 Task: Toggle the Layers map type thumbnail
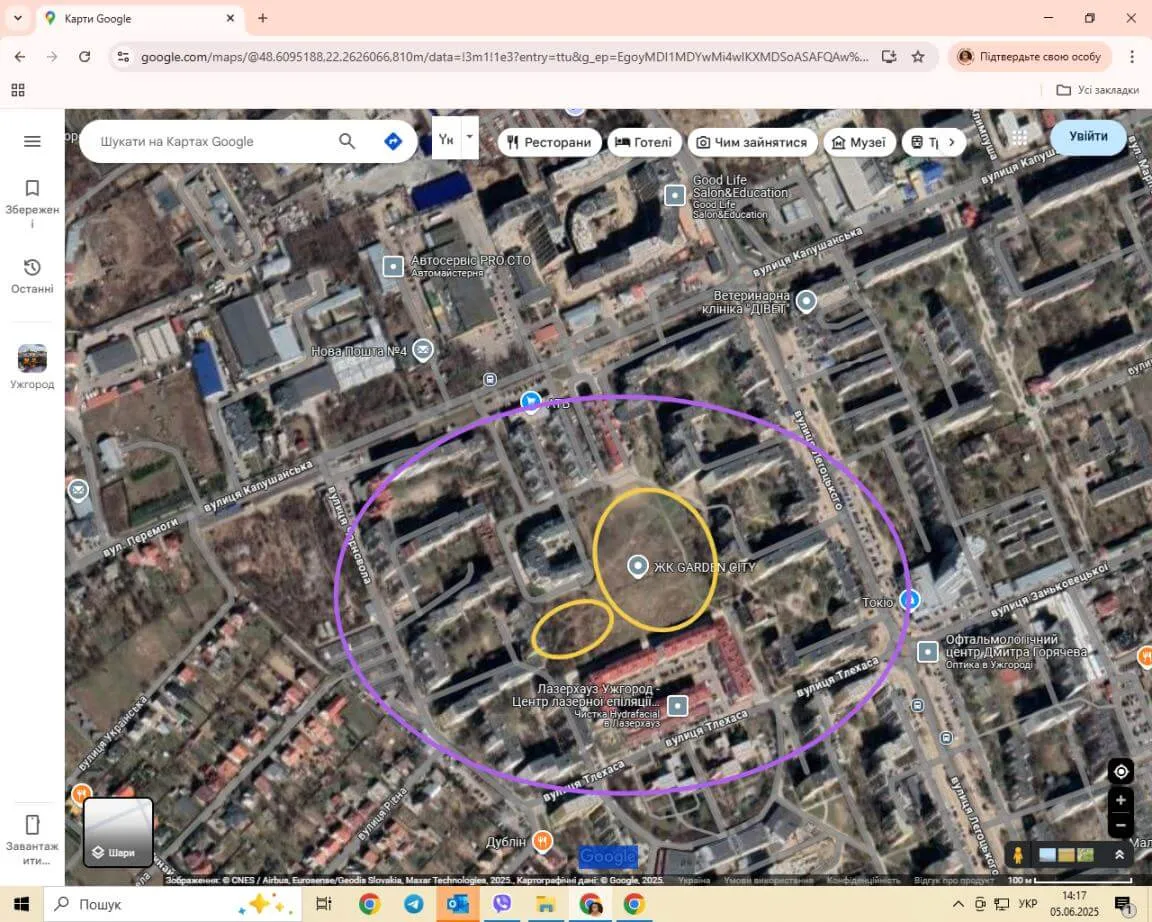click(118, 832)
